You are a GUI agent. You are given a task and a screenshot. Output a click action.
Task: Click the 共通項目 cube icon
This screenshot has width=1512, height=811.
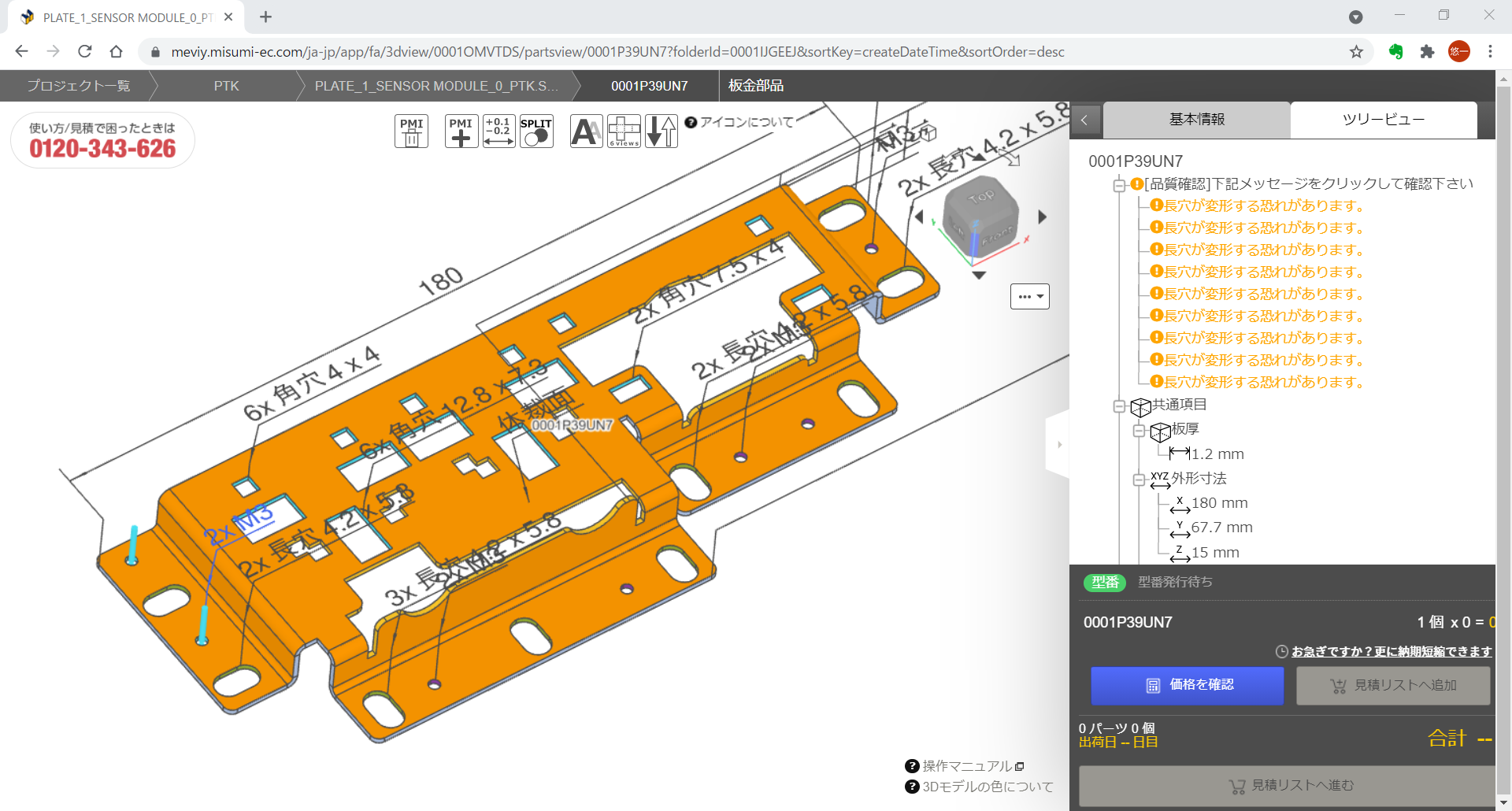[x=1141, y=407]
